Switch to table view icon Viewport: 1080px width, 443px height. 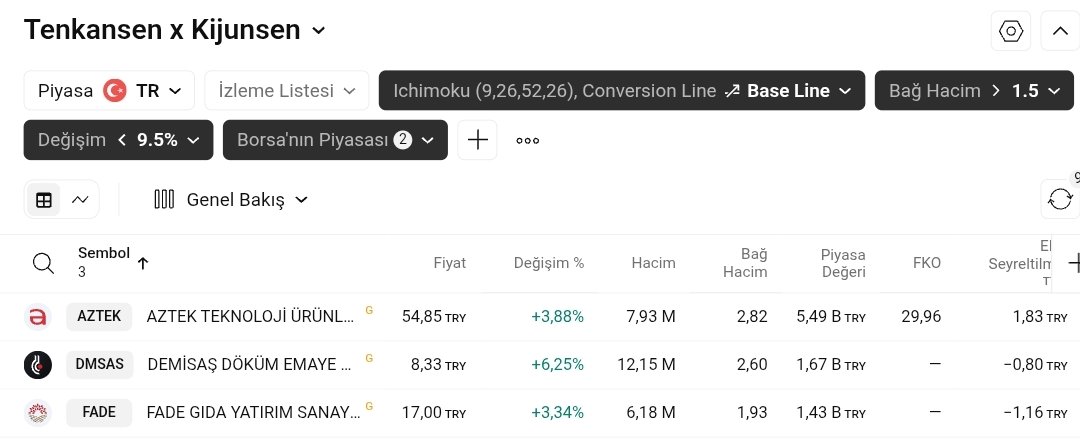[x=44, y=200]
